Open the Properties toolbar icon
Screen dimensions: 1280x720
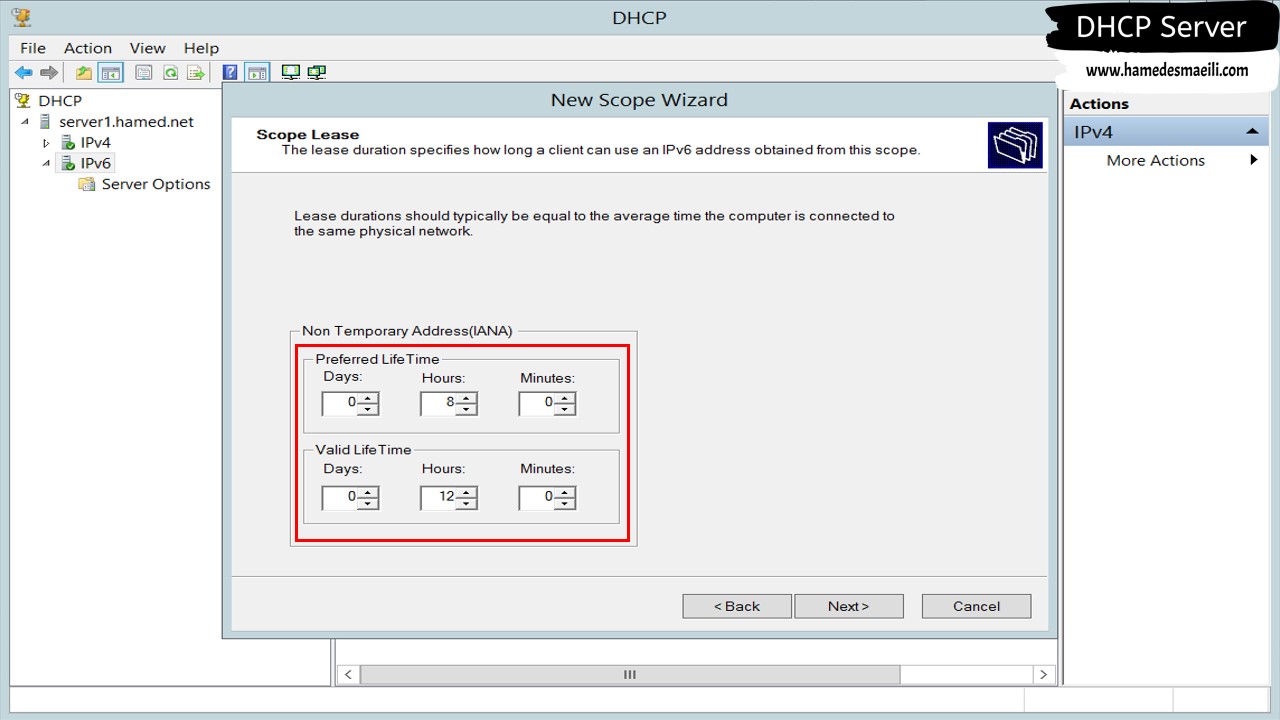(x=144, y=73)
